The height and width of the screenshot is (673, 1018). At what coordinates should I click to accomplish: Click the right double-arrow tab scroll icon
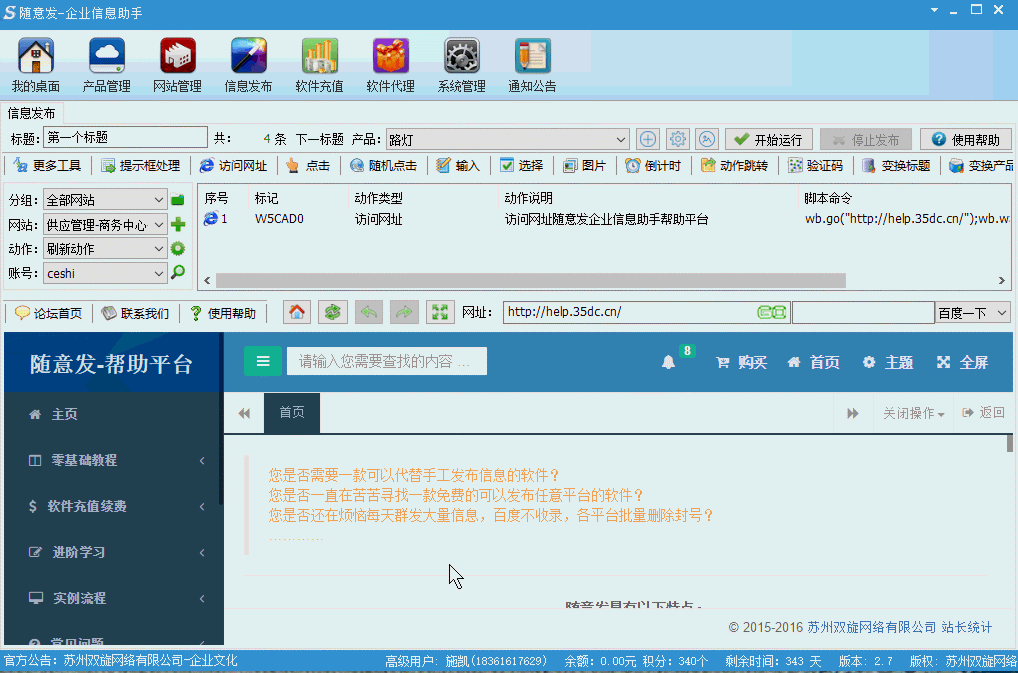[852, 413]
